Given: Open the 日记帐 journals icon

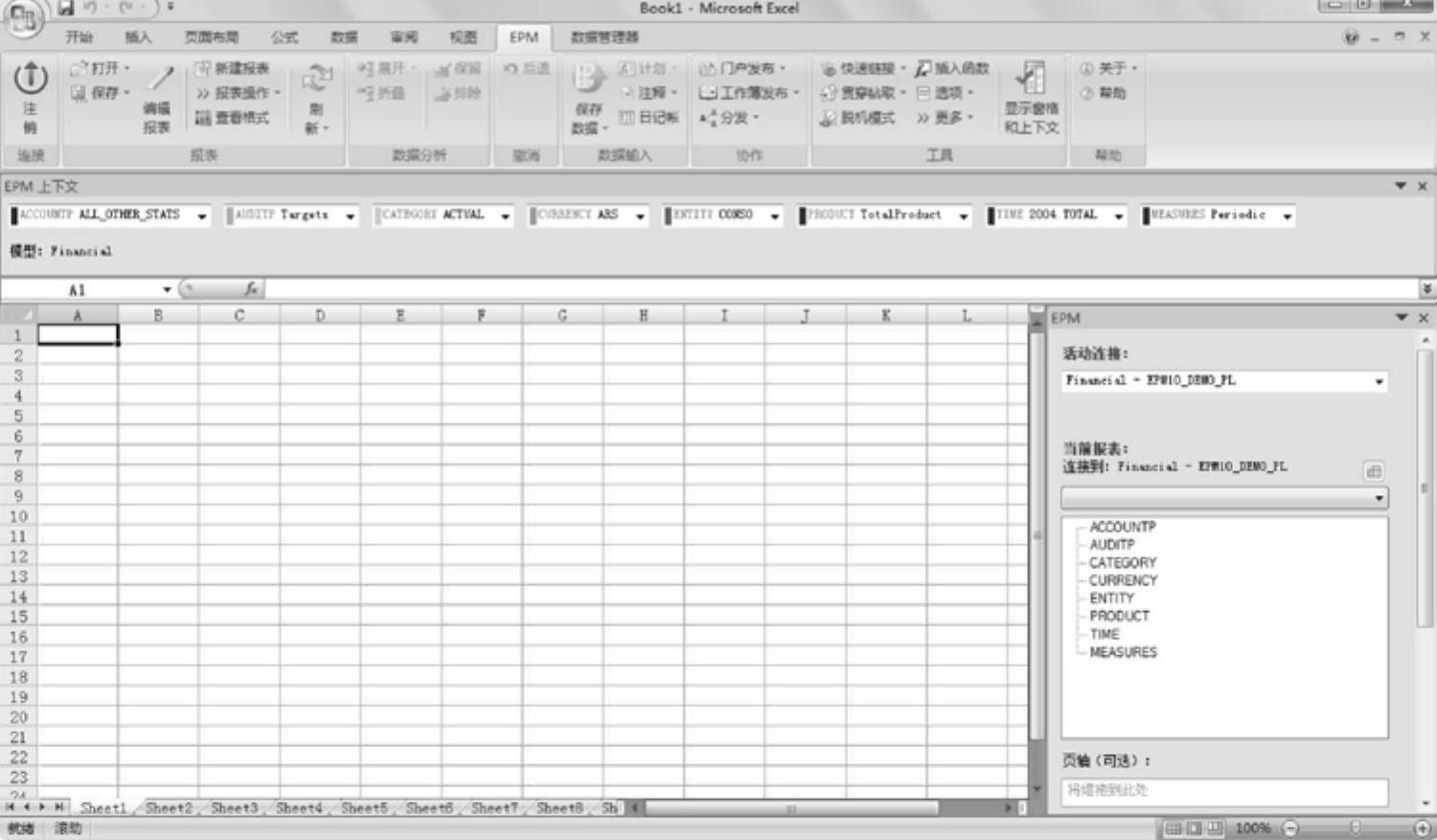Looking at the screenshot, I should pyautogui.click(x=627, y=117).
